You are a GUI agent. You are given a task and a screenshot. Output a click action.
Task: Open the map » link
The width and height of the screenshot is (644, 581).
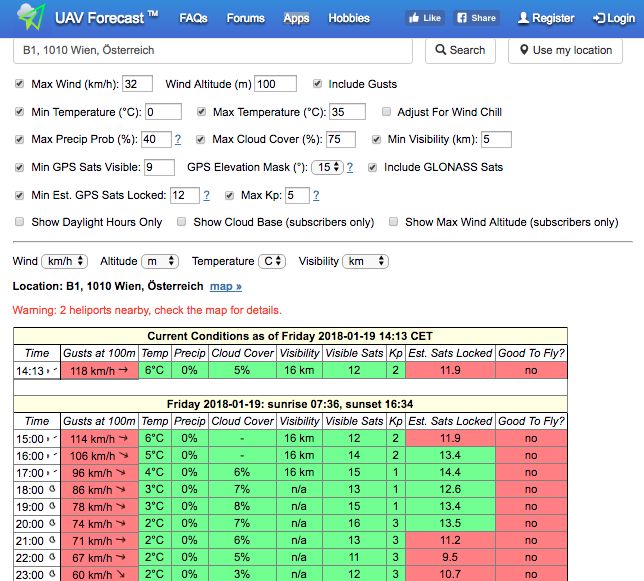coord(225,286)
